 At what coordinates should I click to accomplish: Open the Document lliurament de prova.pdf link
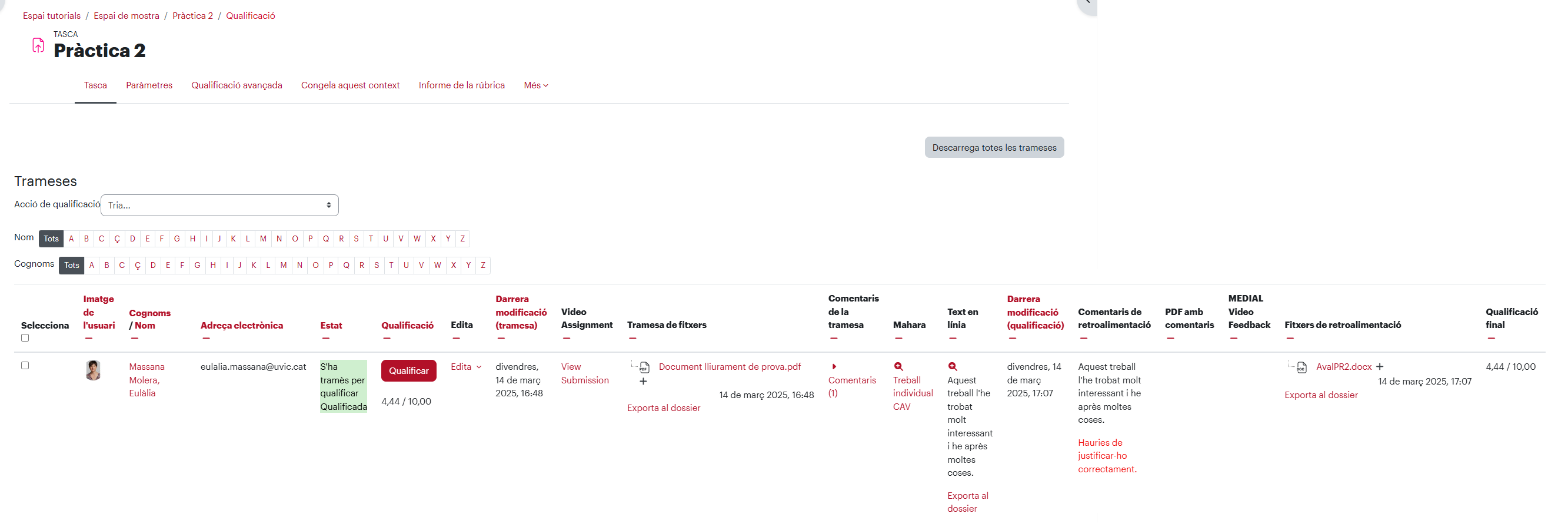click(x=730, y=367)
